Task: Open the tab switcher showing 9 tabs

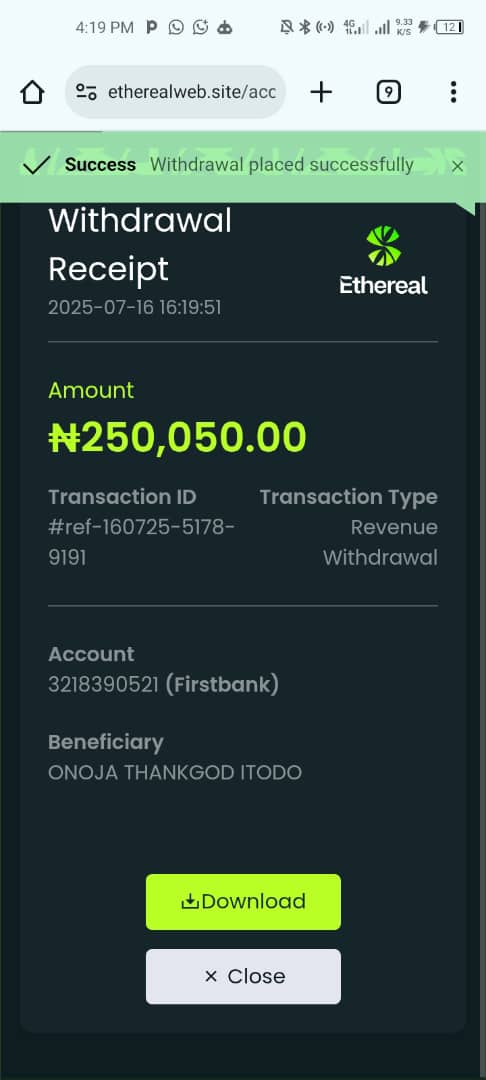Action: click(x=389, y=92)
